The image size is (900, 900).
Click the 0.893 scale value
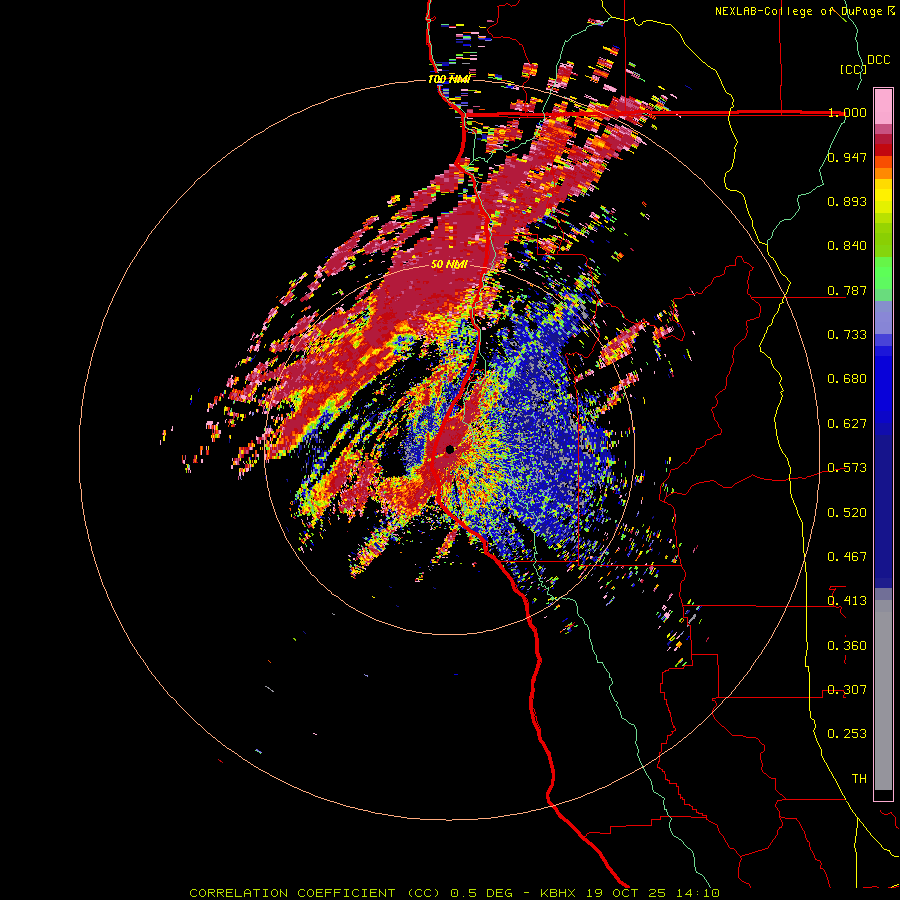(847, 201)
